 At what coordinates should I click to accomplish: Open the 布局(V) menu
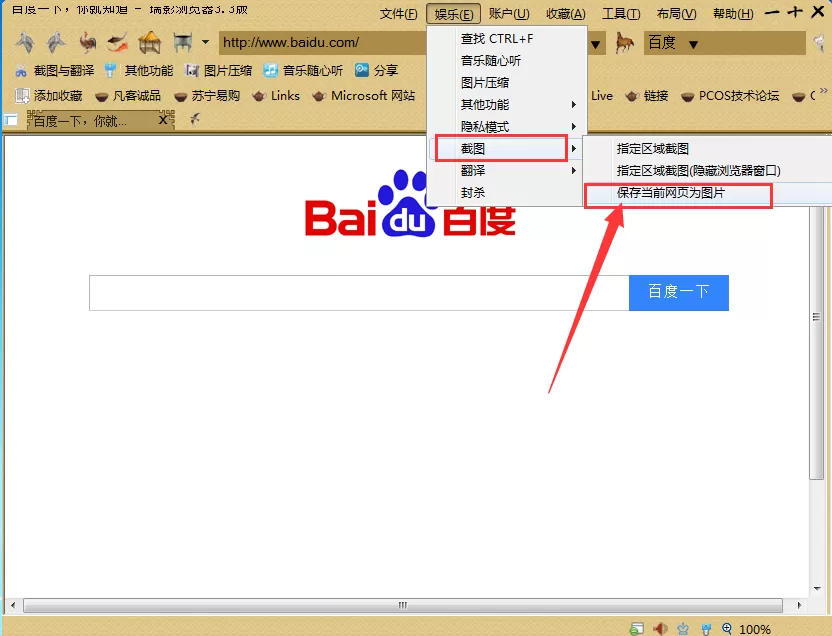[677, 14]
